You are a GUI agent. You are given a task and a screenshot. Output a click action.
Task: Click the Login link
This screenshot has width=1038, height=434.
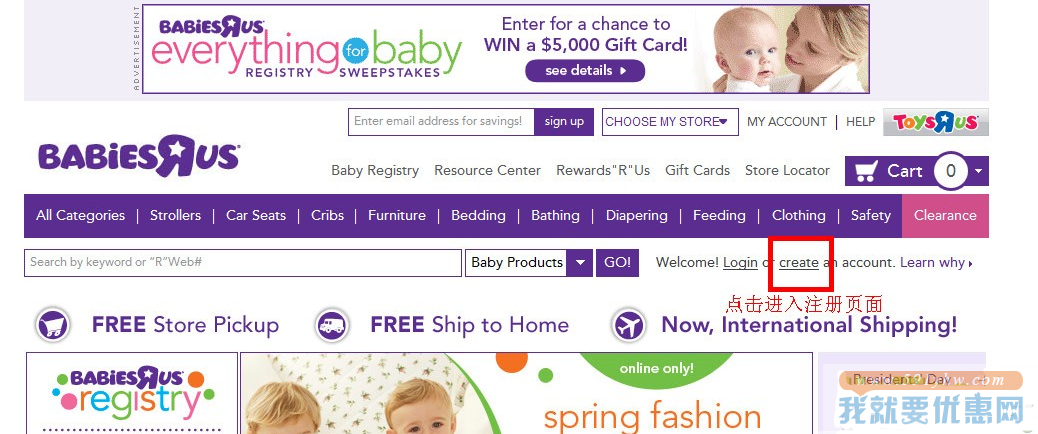point(740,263)
